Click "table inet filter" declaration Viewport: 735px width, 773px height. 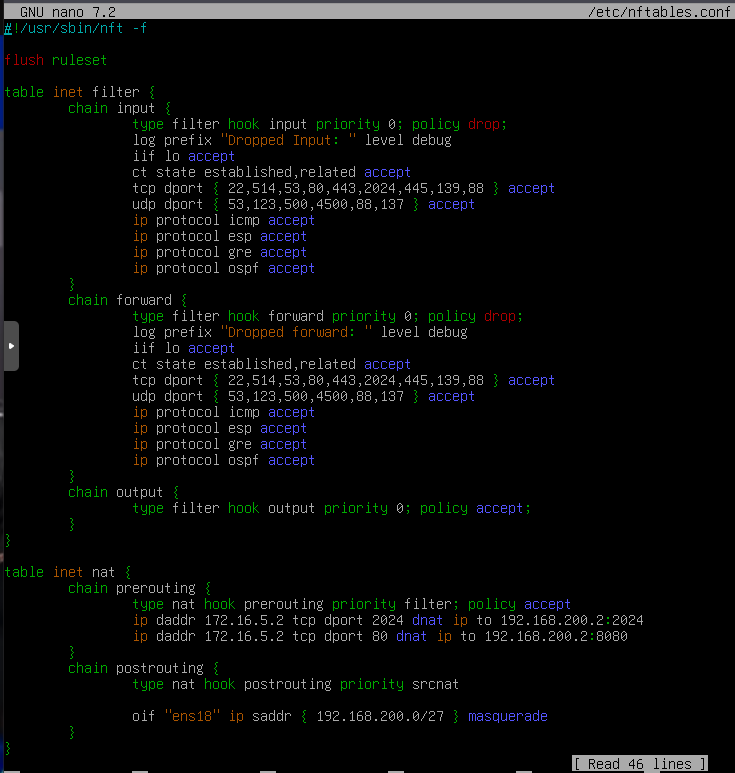(x=75, y=92)
